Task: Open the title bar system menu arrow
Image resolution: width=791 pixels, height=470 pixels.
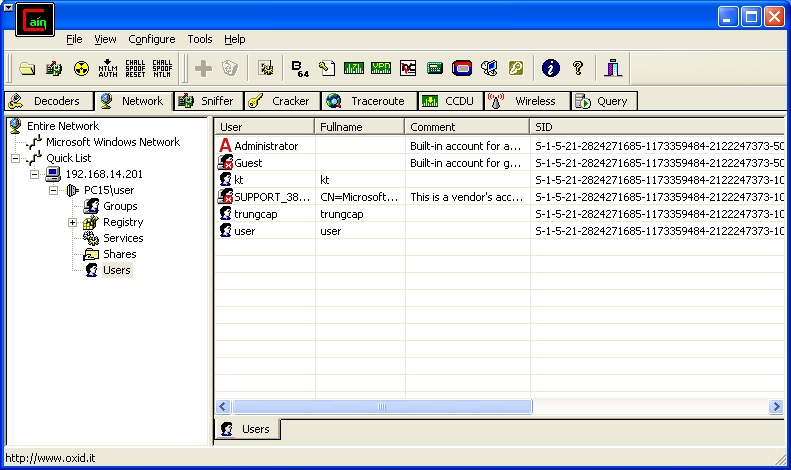Action: point(8,8)
